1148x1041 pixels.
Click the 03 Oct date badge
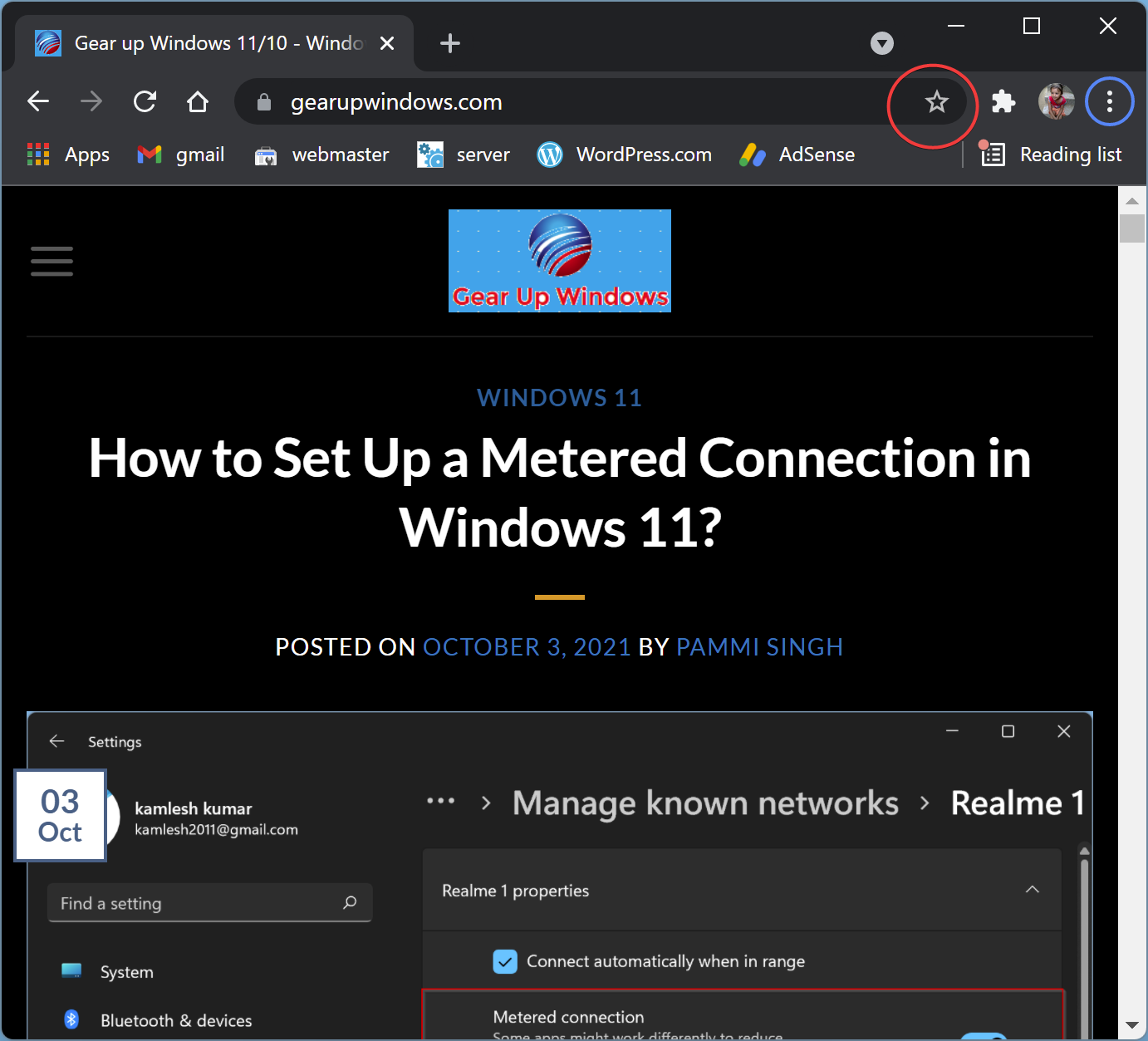click(61, 816)
